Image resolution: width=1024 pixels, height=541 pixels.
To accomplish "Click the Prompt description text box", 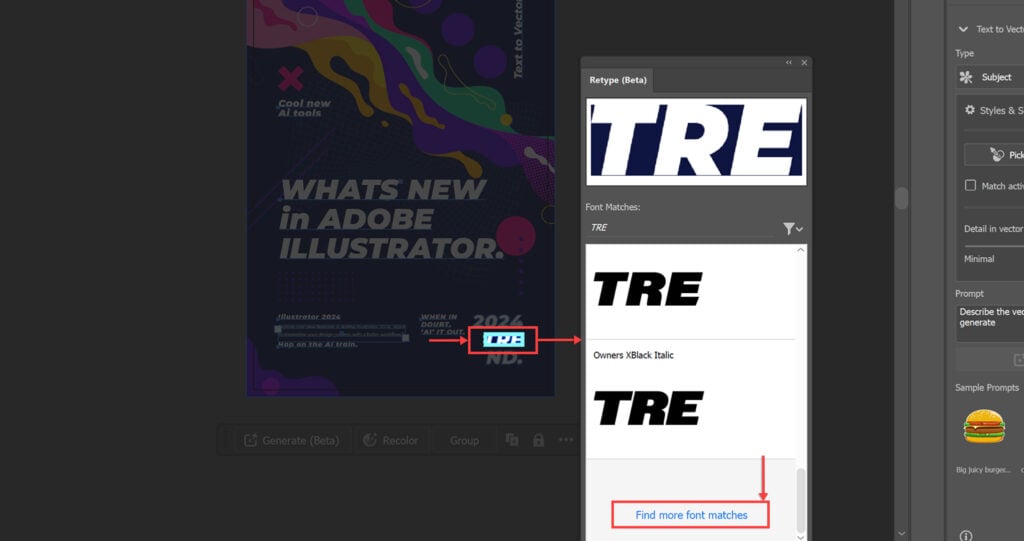I will point(990,323).
